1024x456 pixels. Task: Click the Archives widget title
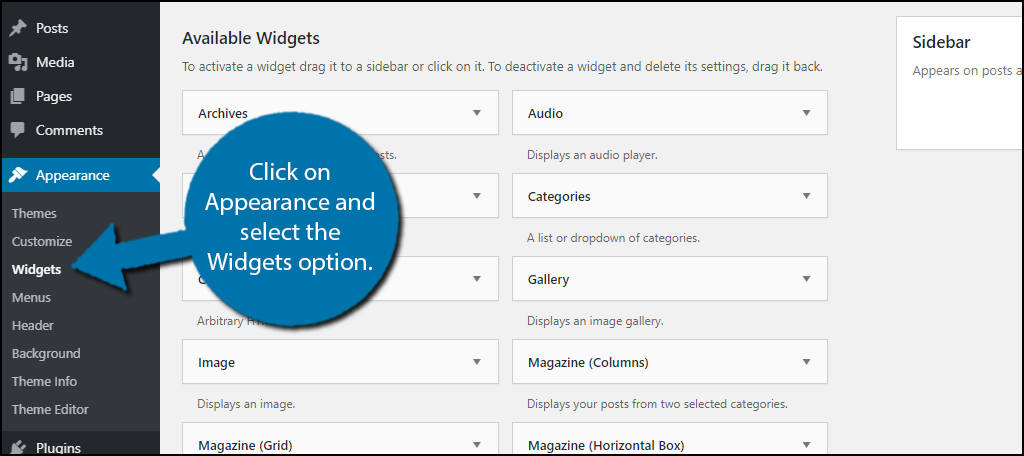(223, 113)
